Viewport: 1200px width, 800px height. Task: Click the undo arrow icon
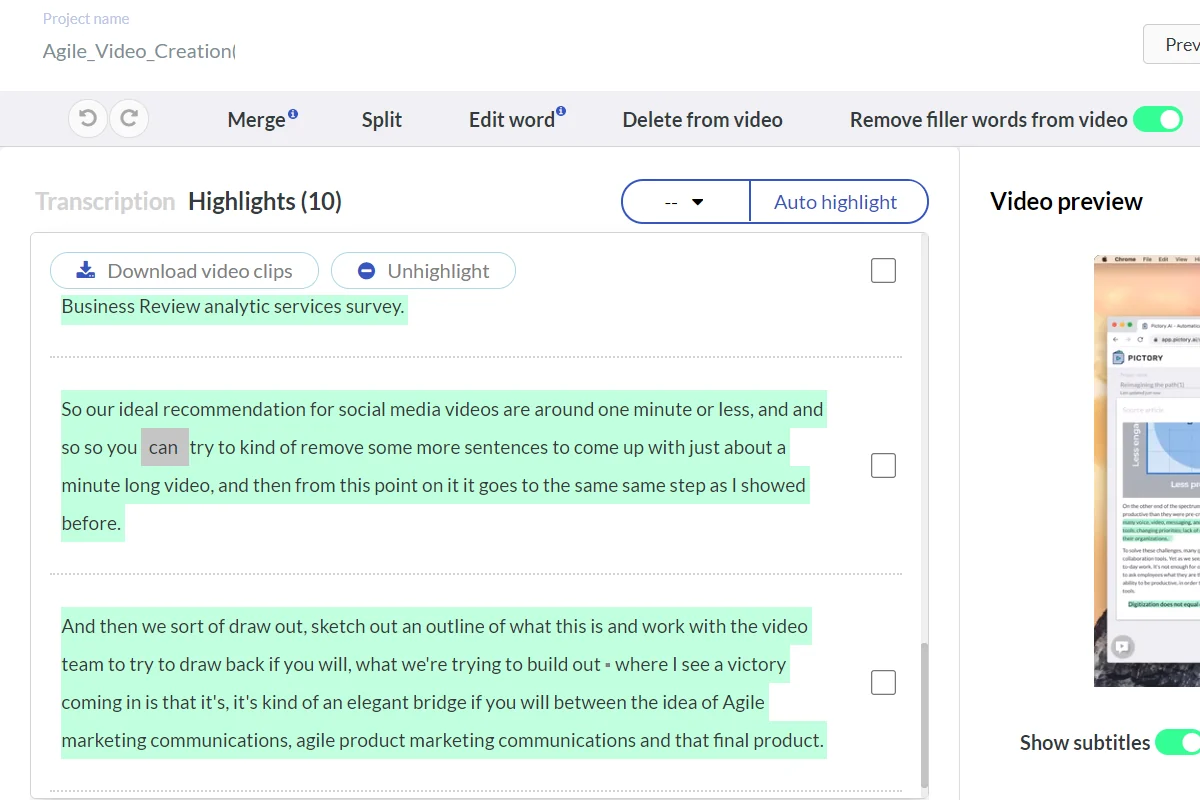coord(88,119)
